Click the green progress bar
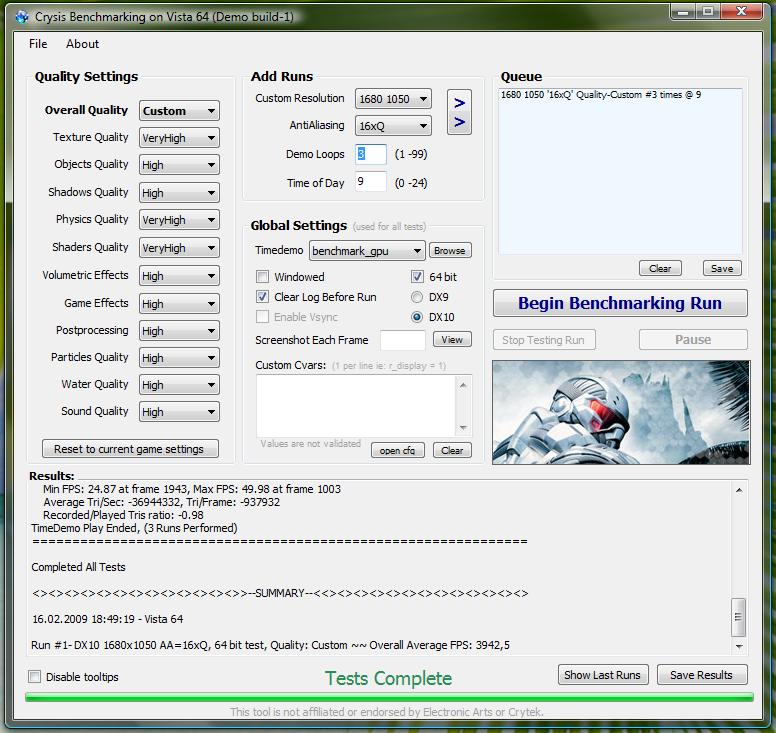 (x=389, y=697)
